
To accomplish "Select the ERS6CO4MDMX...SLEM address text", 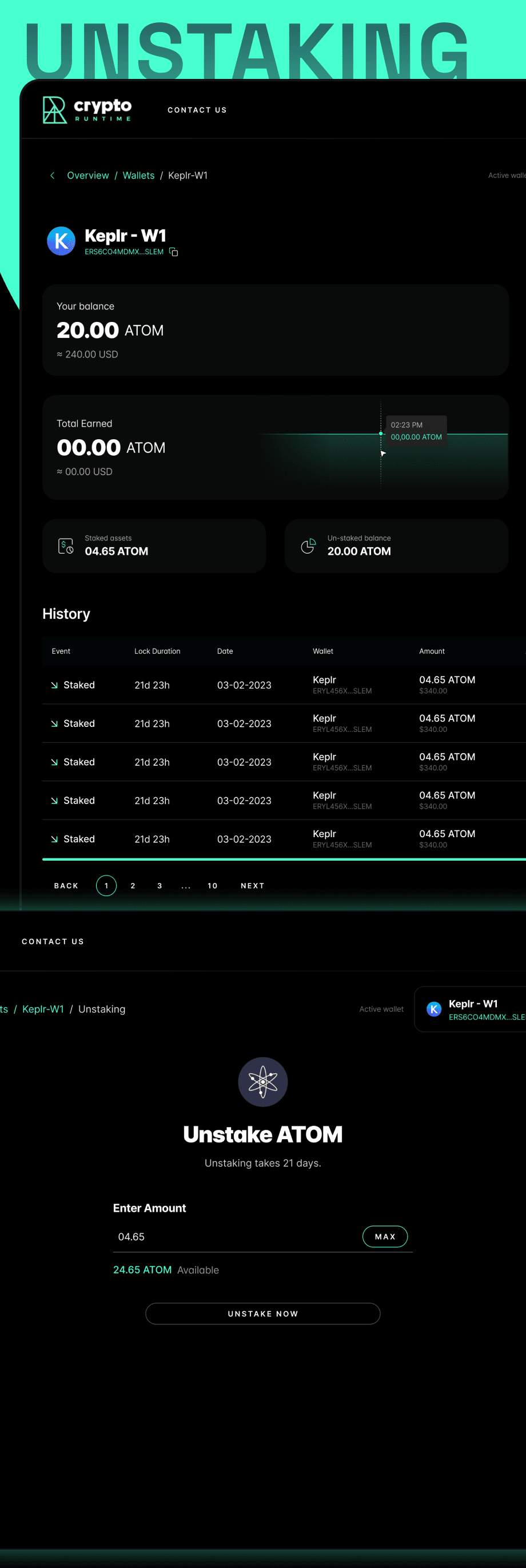I will [x=124, y=252].
